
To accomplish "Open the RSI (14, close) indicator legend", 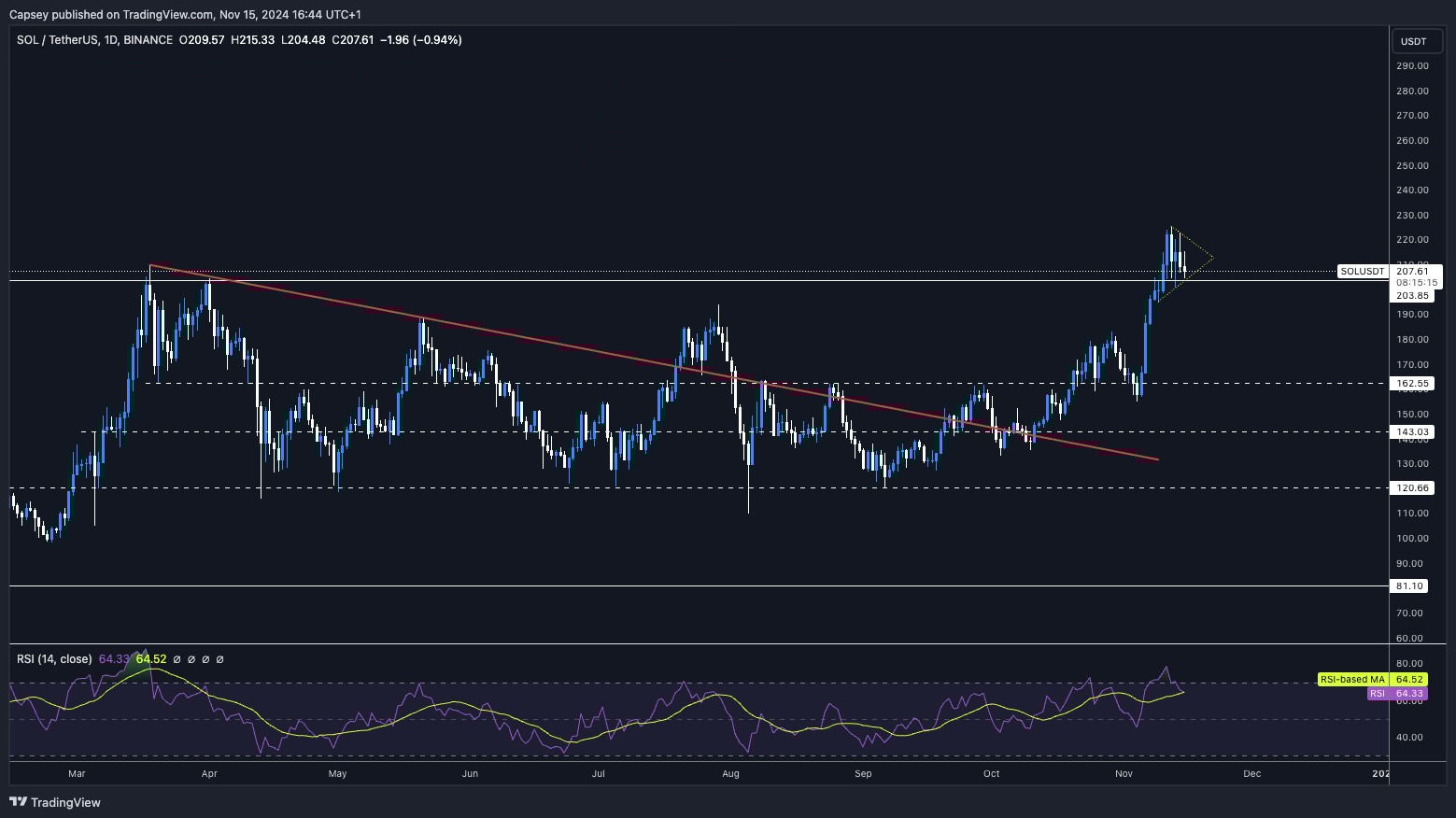I will pos(54,658).
